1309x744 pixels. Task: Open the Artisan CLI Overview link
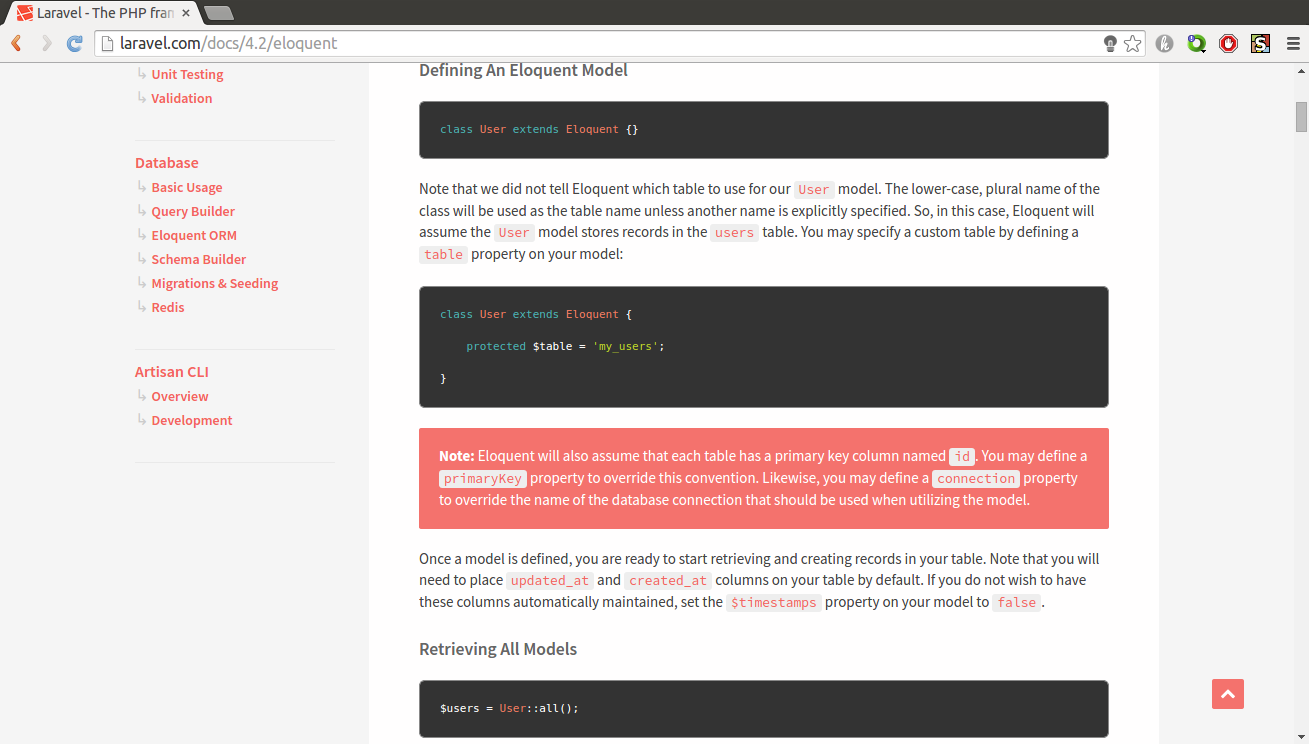pos(179,396)
